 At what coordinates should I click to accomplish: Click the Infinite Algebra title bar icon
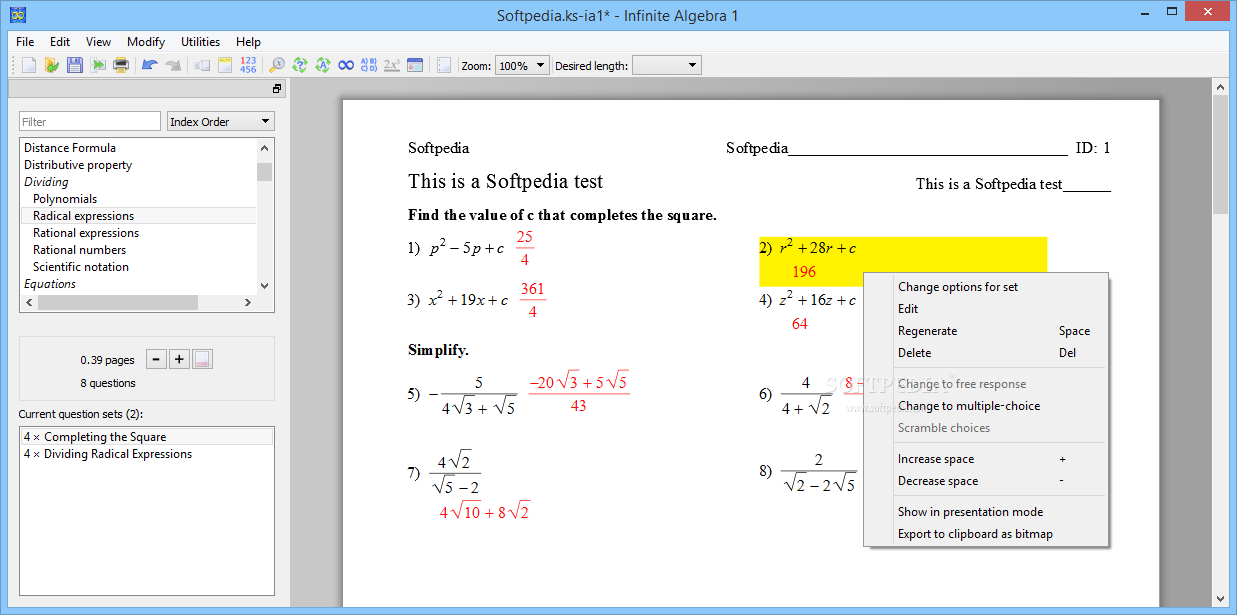[18, 15]
